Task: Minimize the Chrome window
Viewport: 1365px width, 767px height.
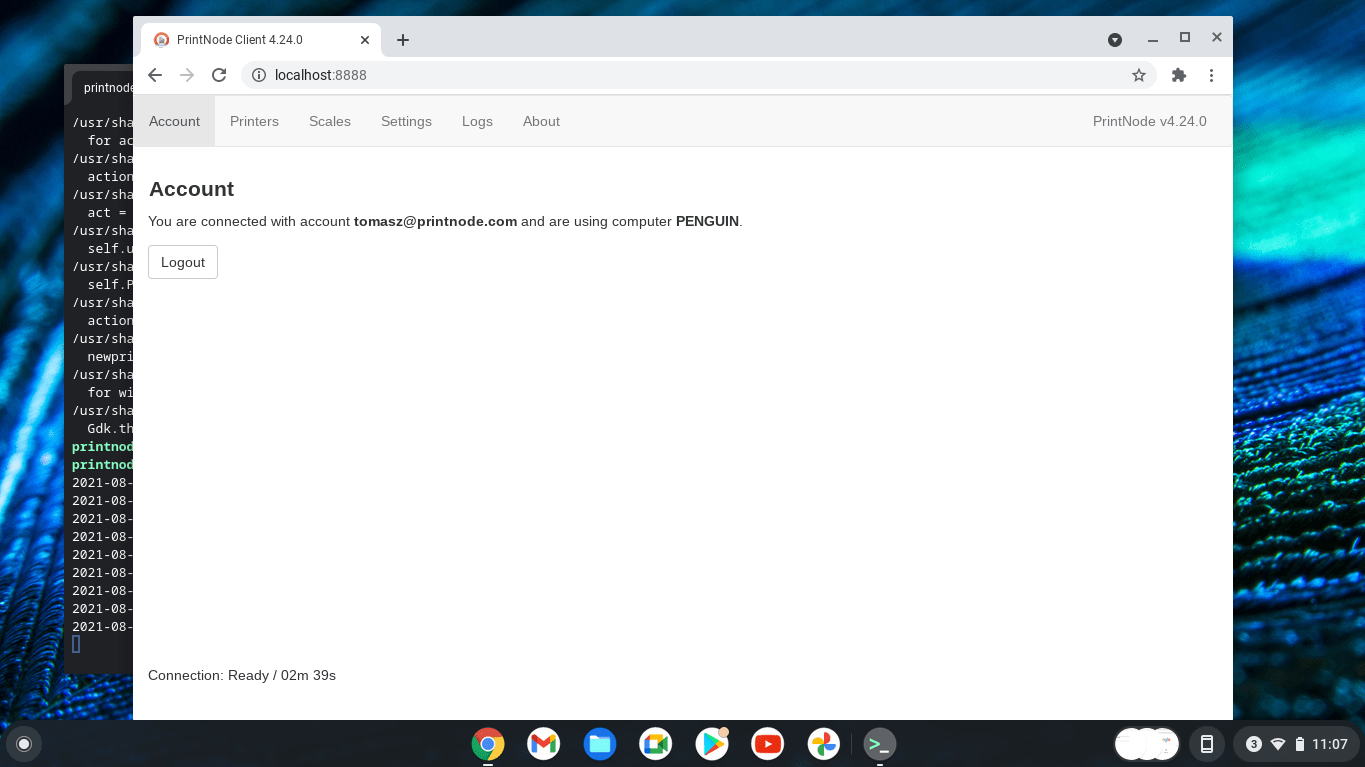Action: point(1153,39)
